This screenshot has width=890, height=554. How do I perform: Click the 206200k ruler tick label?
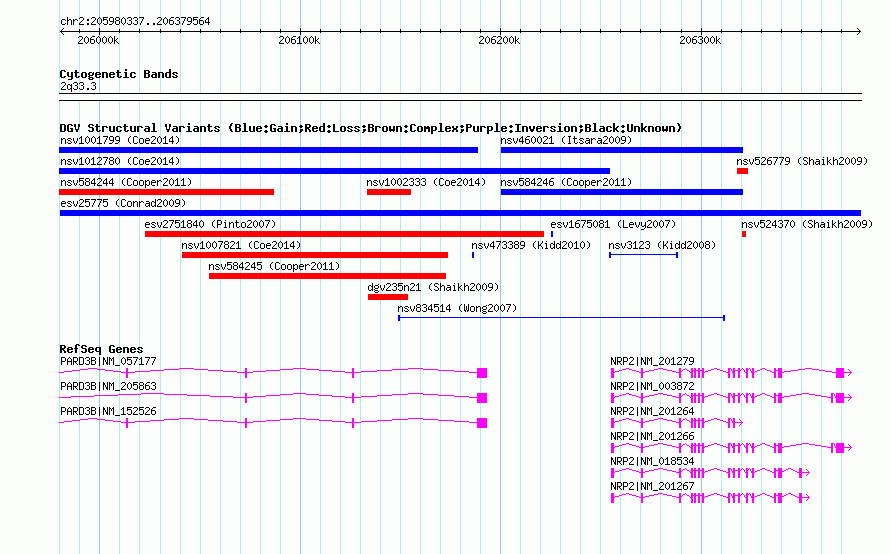pos(499,40)
